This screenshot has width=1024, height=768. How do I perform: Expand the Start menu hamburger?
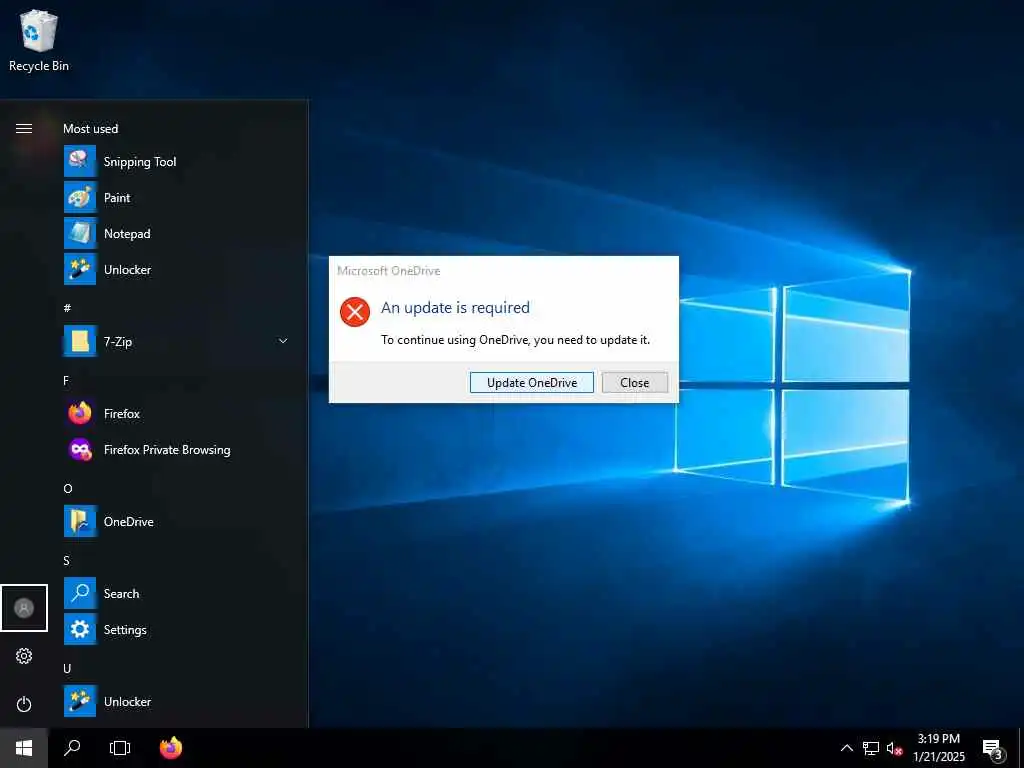coord(24,128)
